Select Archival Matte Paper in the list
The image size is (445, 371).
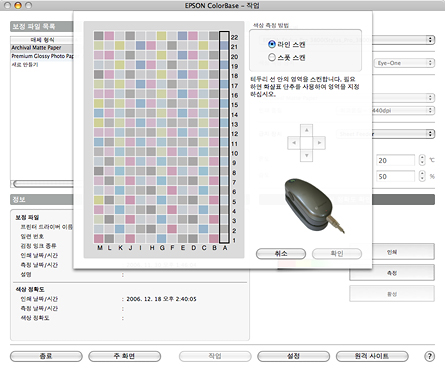pos(42,48)
